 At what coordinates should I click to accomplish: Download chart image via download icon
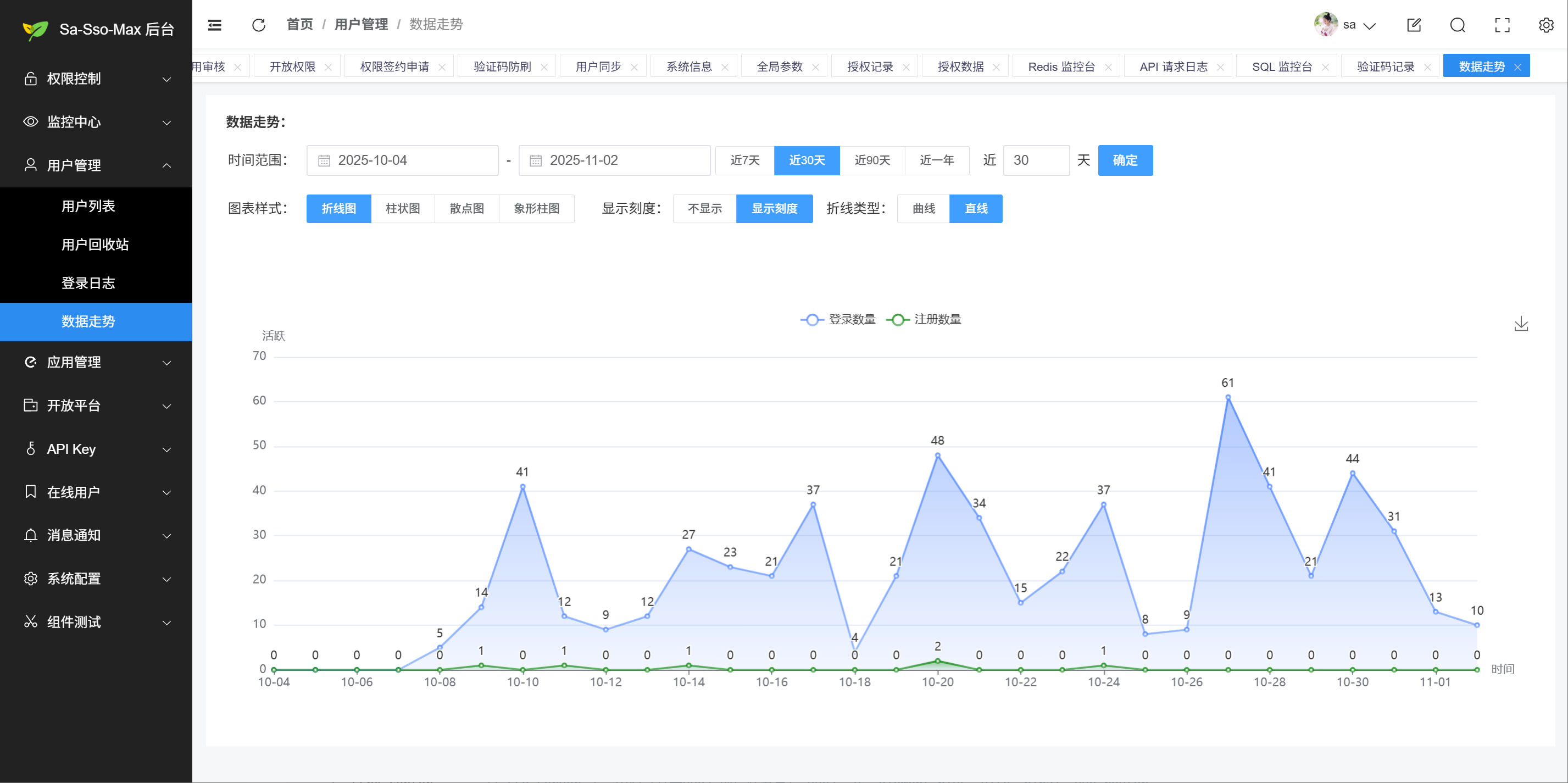pos(1521,323)
